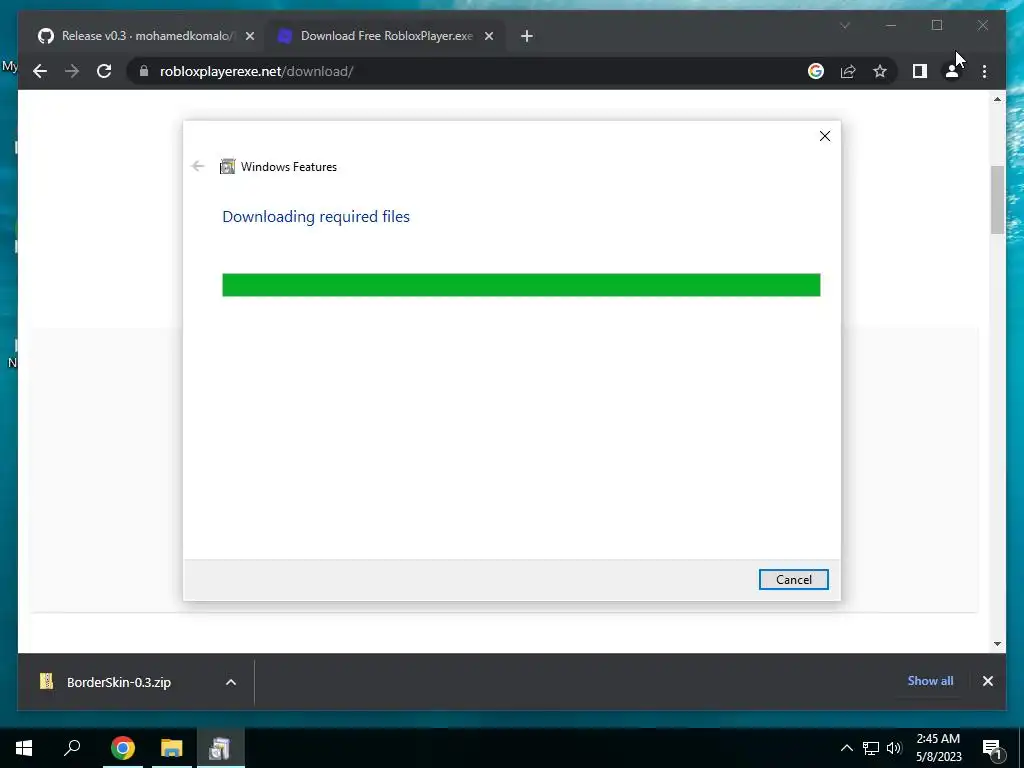The width and height of the screenshot is (1024, 768).
Task: Go back in the Windows Features wizard
Action: (198, 167)
